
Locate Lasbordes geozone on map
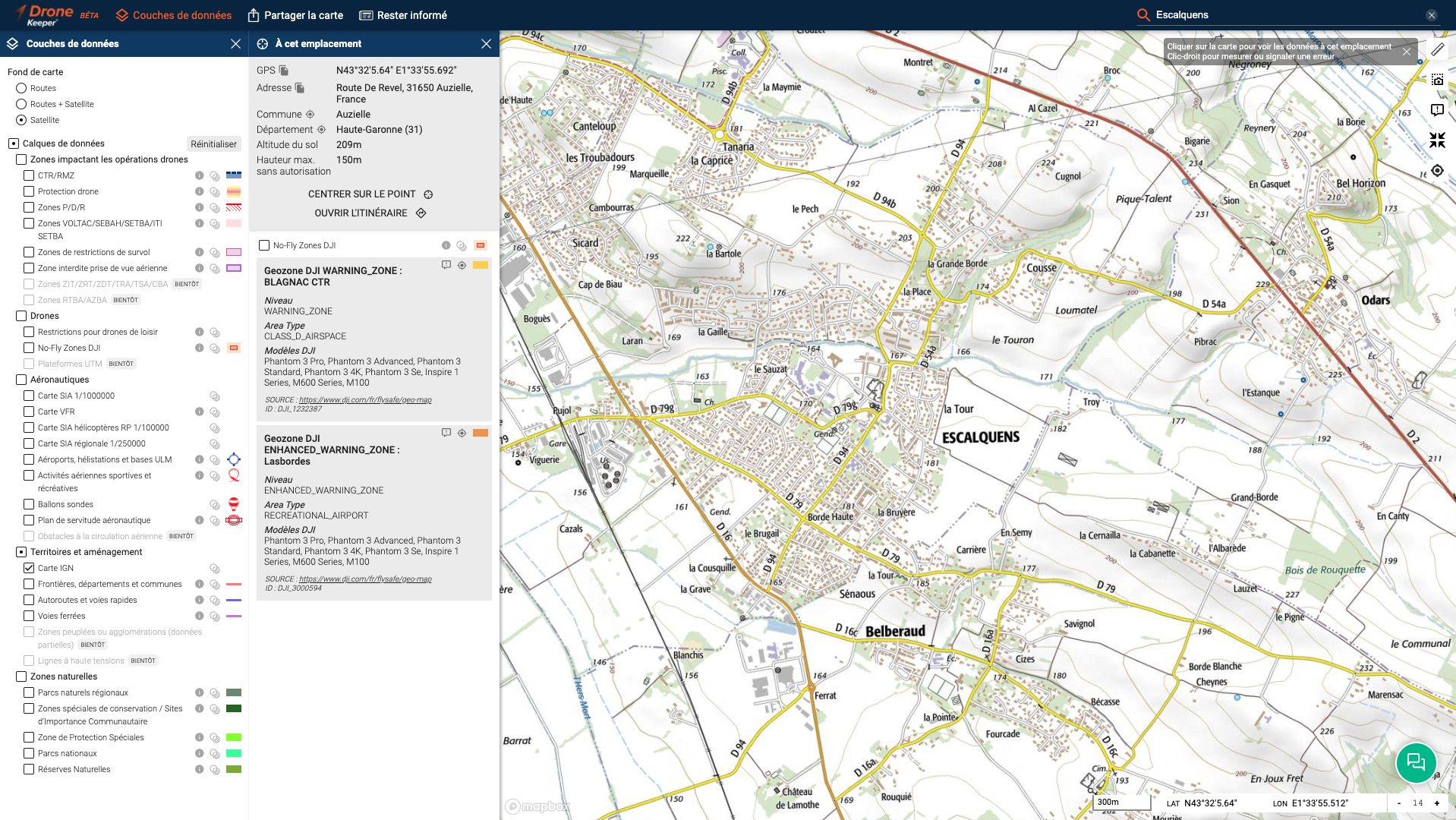point(462,433)
